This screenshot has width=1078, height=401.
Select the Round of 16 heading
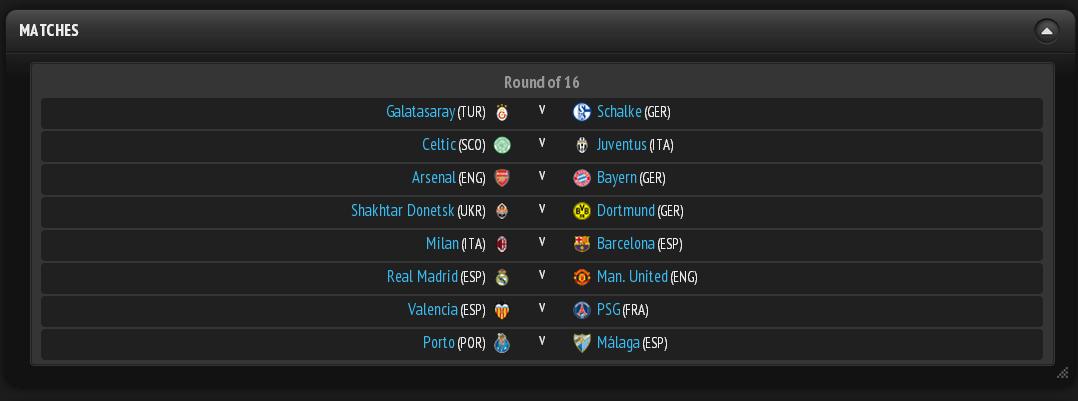[542, 83]
